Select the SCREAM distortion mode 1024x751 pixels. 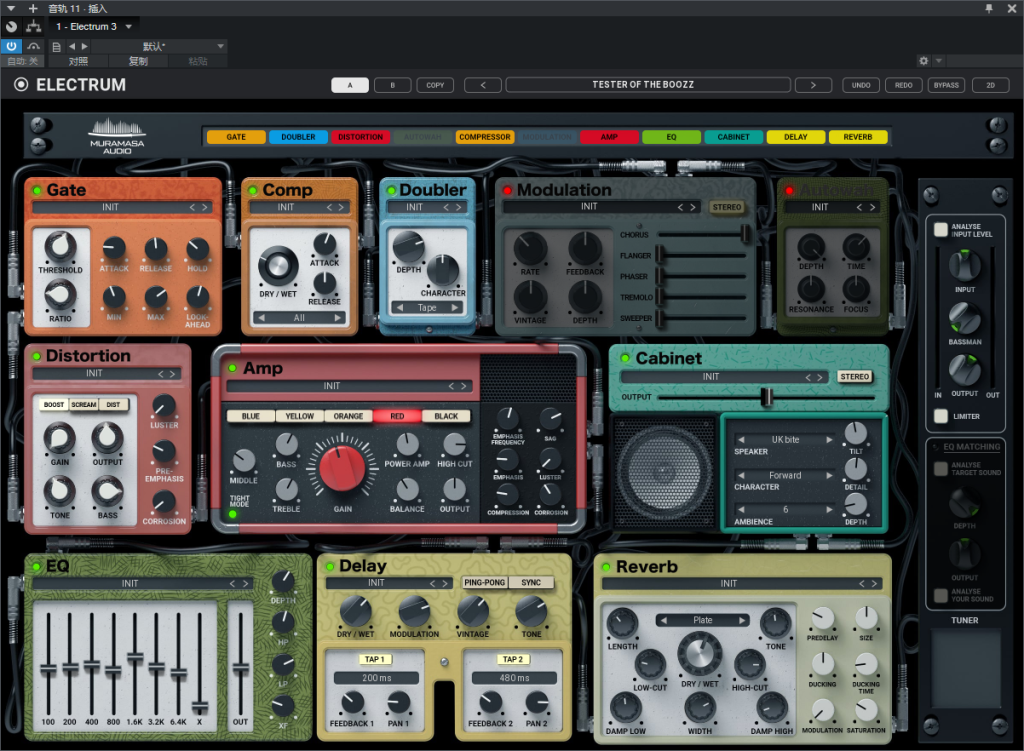[x=84, y=405]
